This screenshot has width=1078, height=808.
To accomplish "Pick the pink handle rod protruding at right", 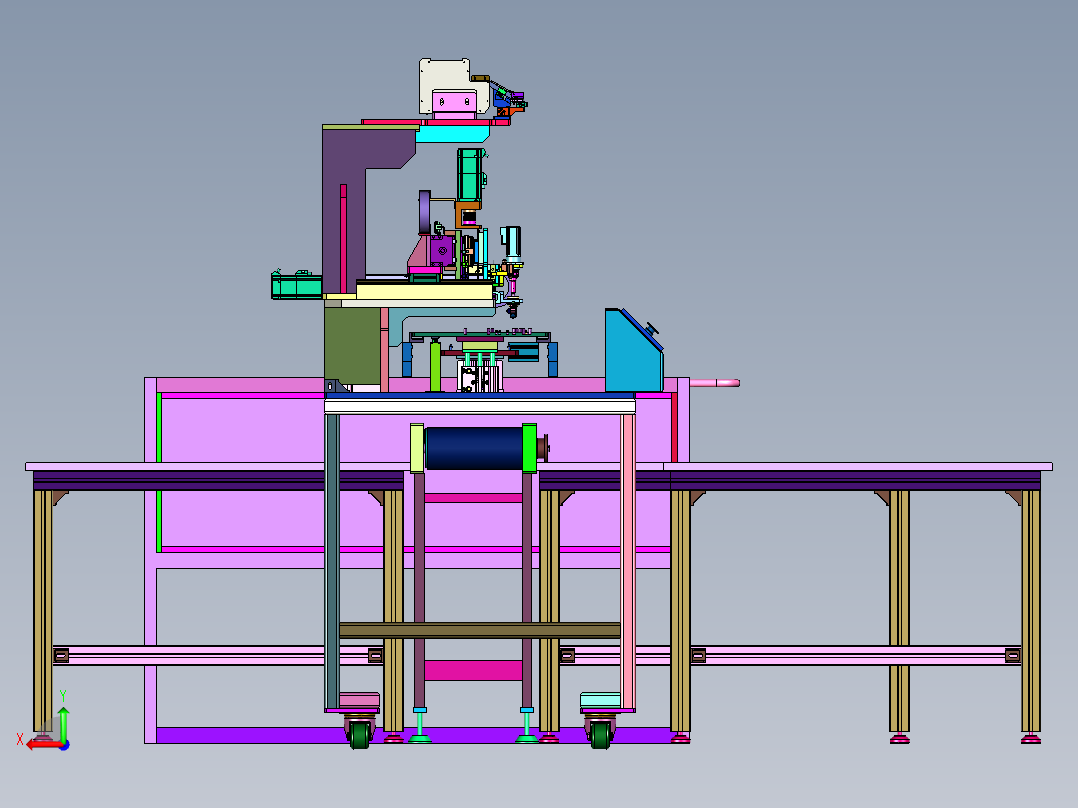I will coord(714,383).
